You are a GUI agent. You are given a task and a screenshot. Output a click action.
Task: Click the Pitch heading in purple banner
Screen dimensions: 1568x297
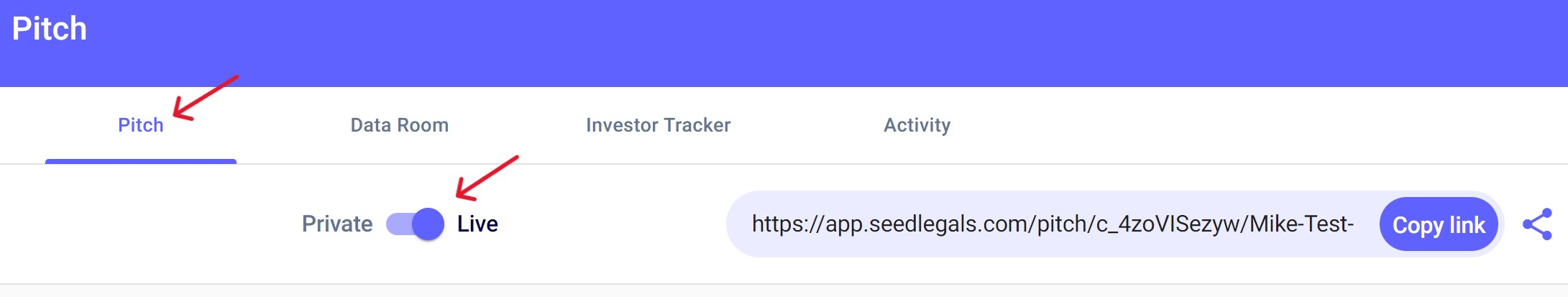pyautogui.click(x=50, y=29)
